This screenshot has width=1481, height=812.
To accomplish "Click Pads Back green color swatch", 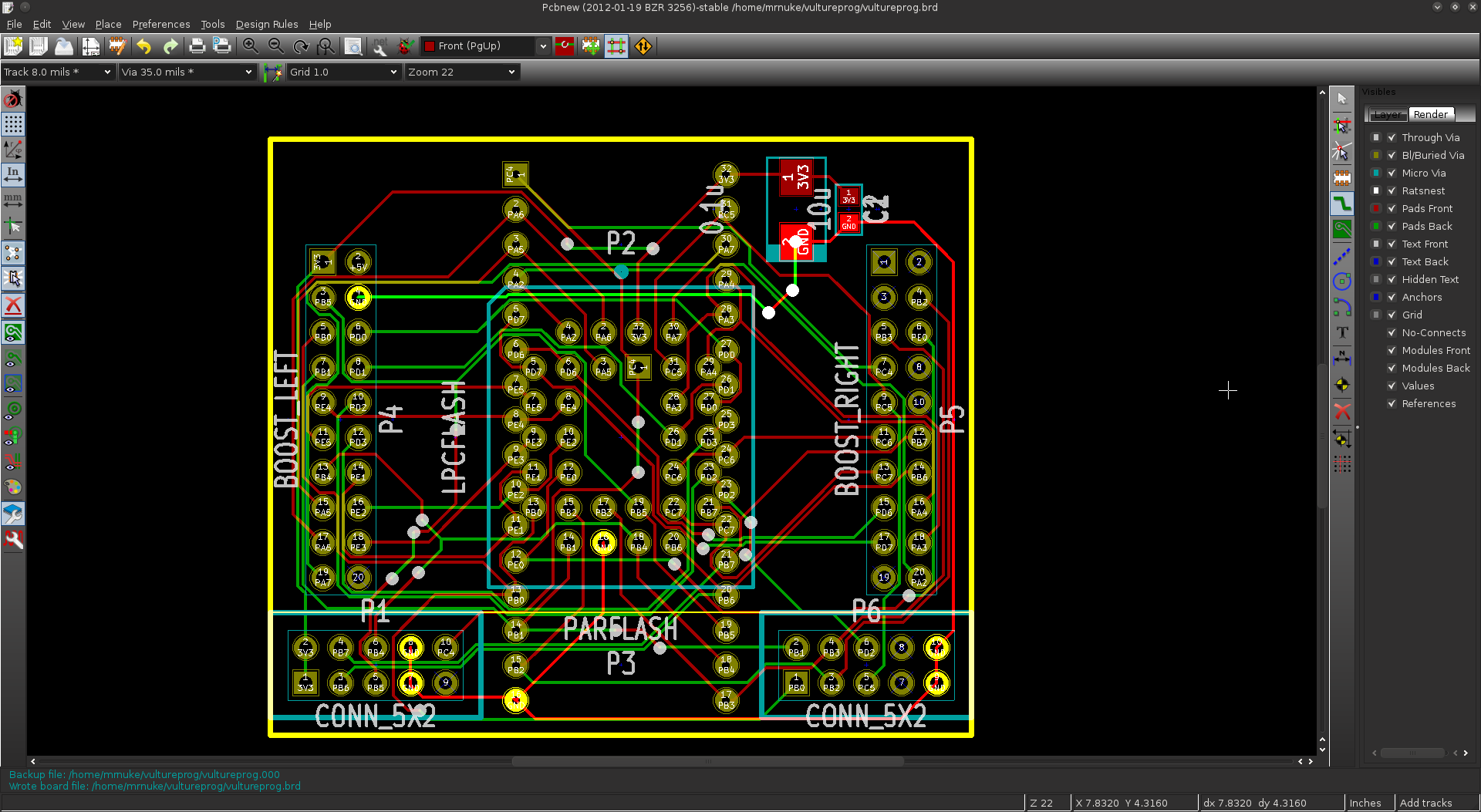I will pyautogui.click(x=1376, y=226).
